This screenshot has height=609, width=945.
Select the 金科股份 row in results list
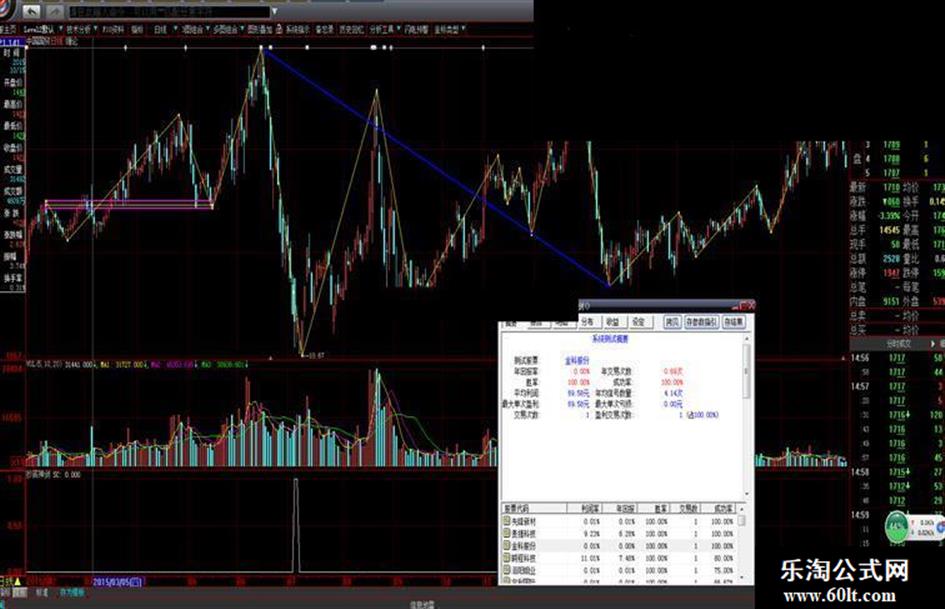[x=620, y=546]
